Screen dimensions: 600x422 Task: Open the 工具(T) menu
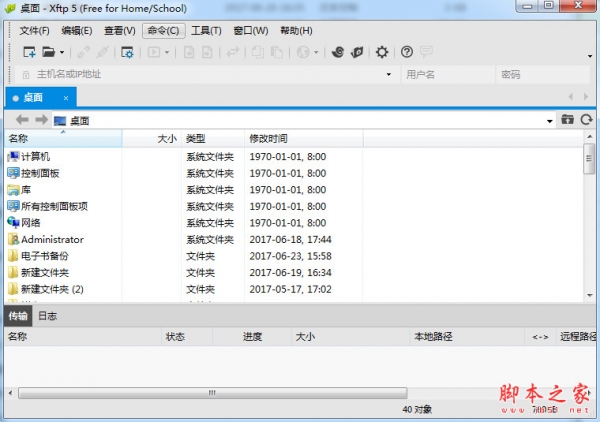point(206,31)
